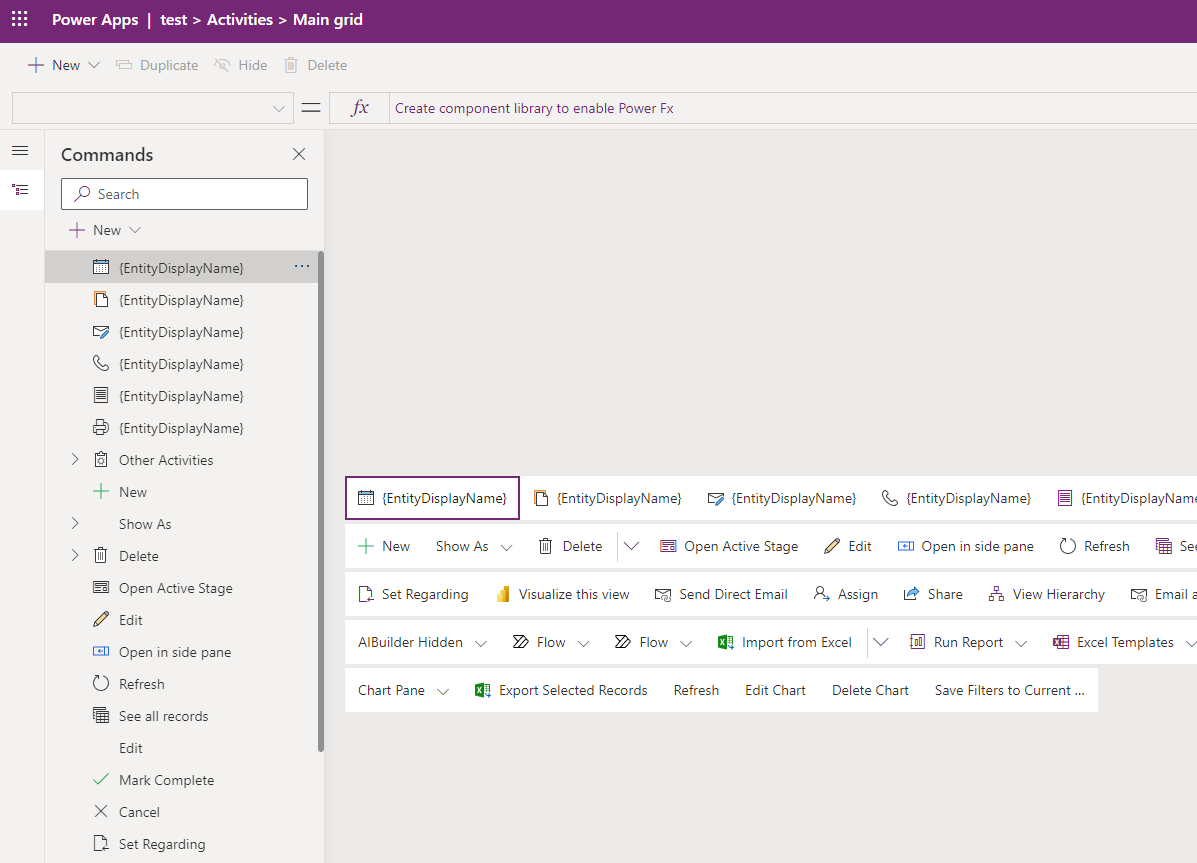Expand the Other Activities group
This screenshot has height=863, width=1197.
coord(75,459)
